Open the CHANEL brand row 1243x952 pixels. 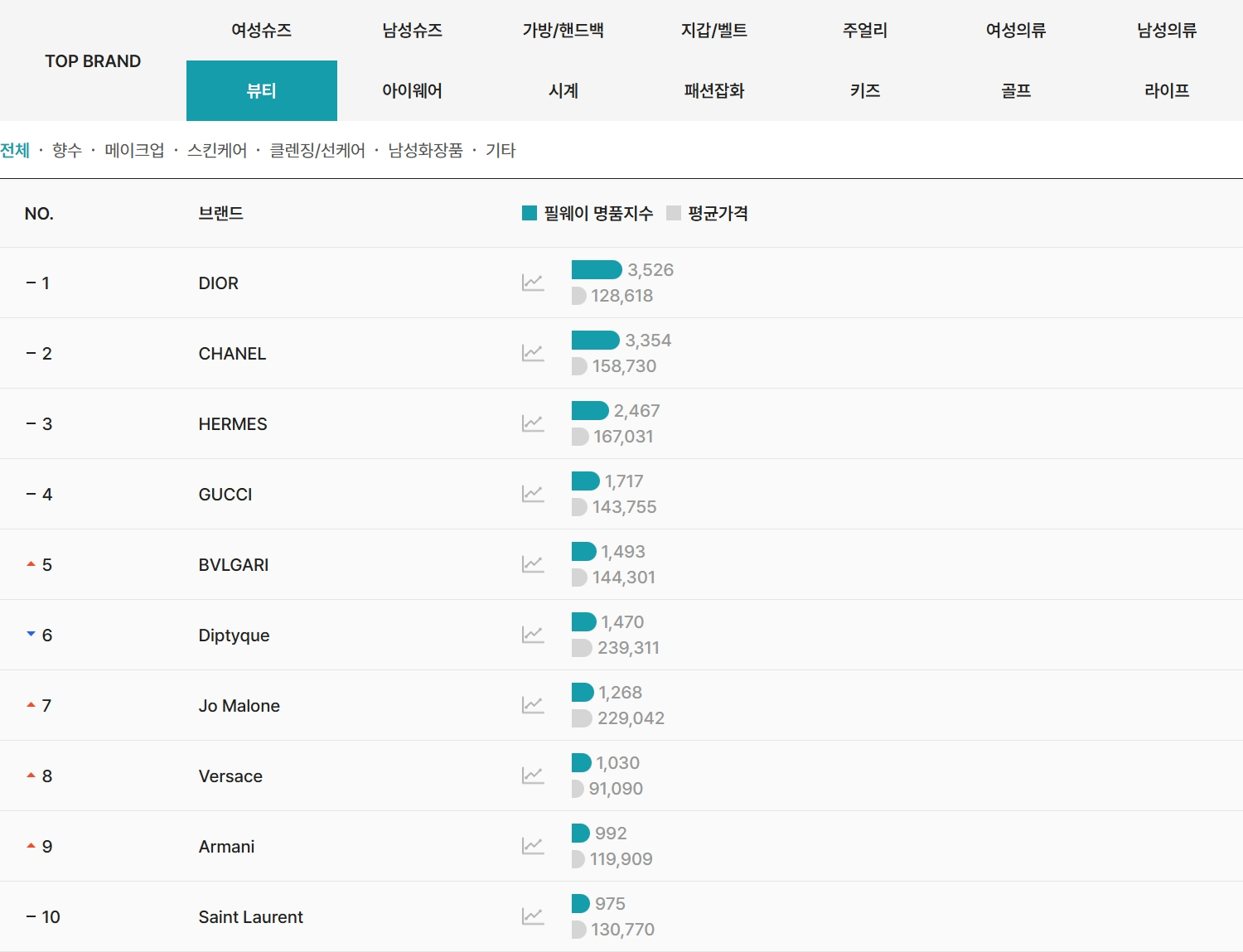[x=621, y=353]
